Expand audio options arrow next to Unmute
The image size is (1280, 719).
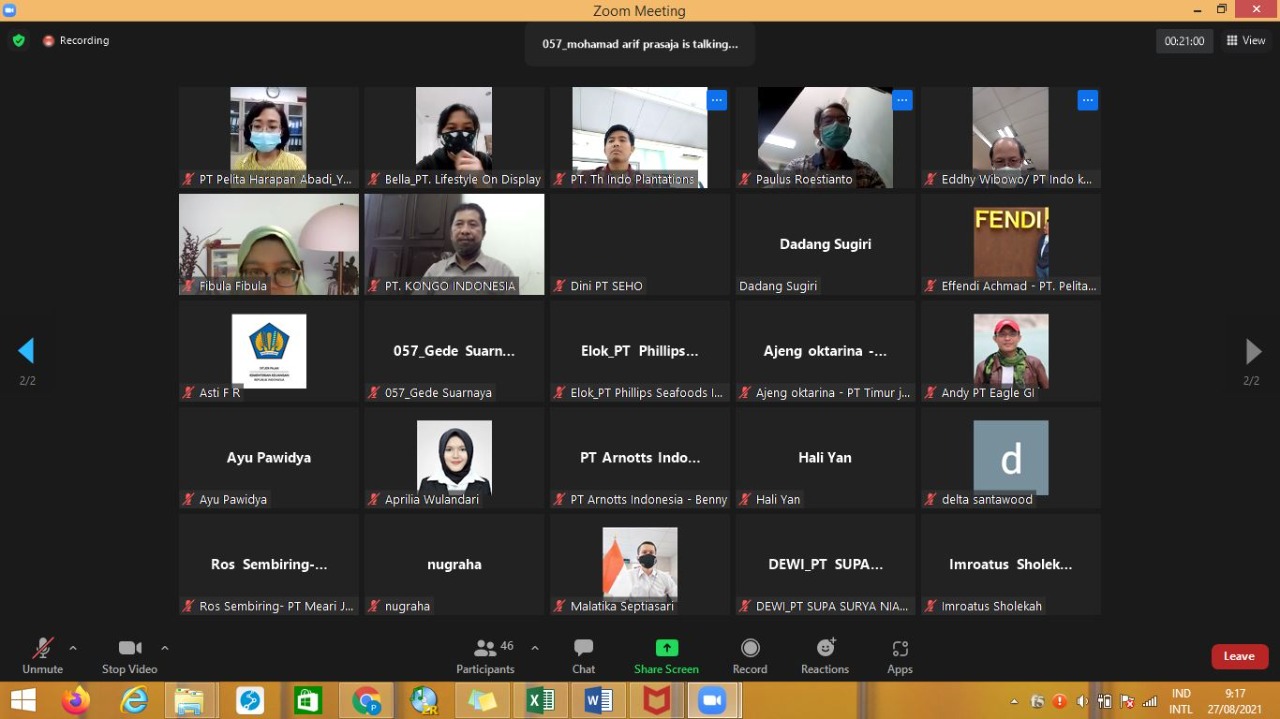coord(73,648)
